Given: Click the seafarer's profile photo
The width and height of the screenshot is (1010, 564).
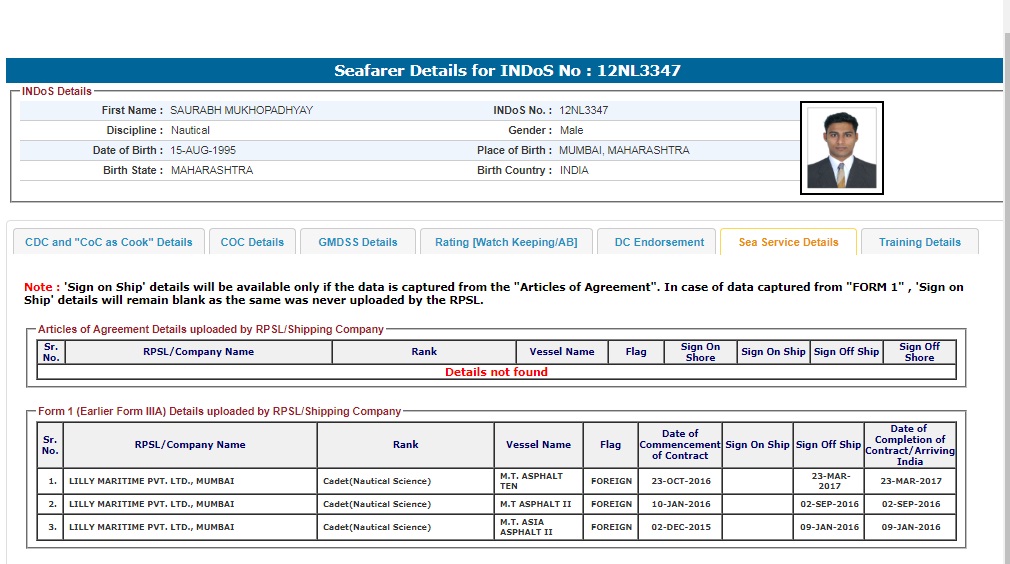Looking at the screenshot, I should tap(841, 148).
